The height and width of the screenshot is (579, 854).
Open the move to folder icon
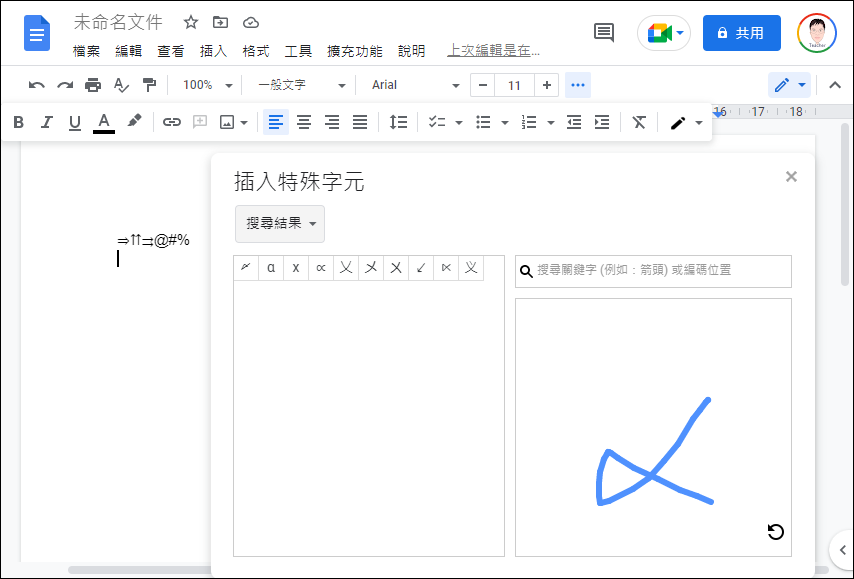221,22
